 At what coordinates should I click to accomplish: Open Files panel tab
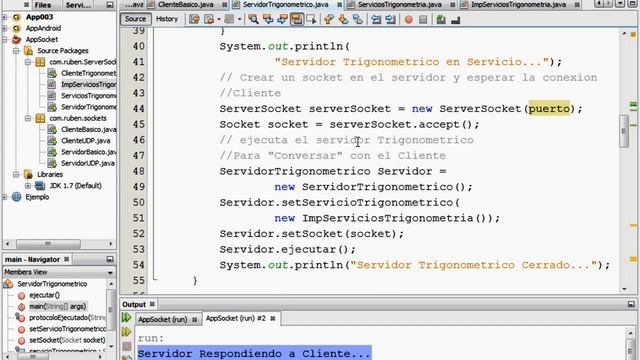coord(43,5)
